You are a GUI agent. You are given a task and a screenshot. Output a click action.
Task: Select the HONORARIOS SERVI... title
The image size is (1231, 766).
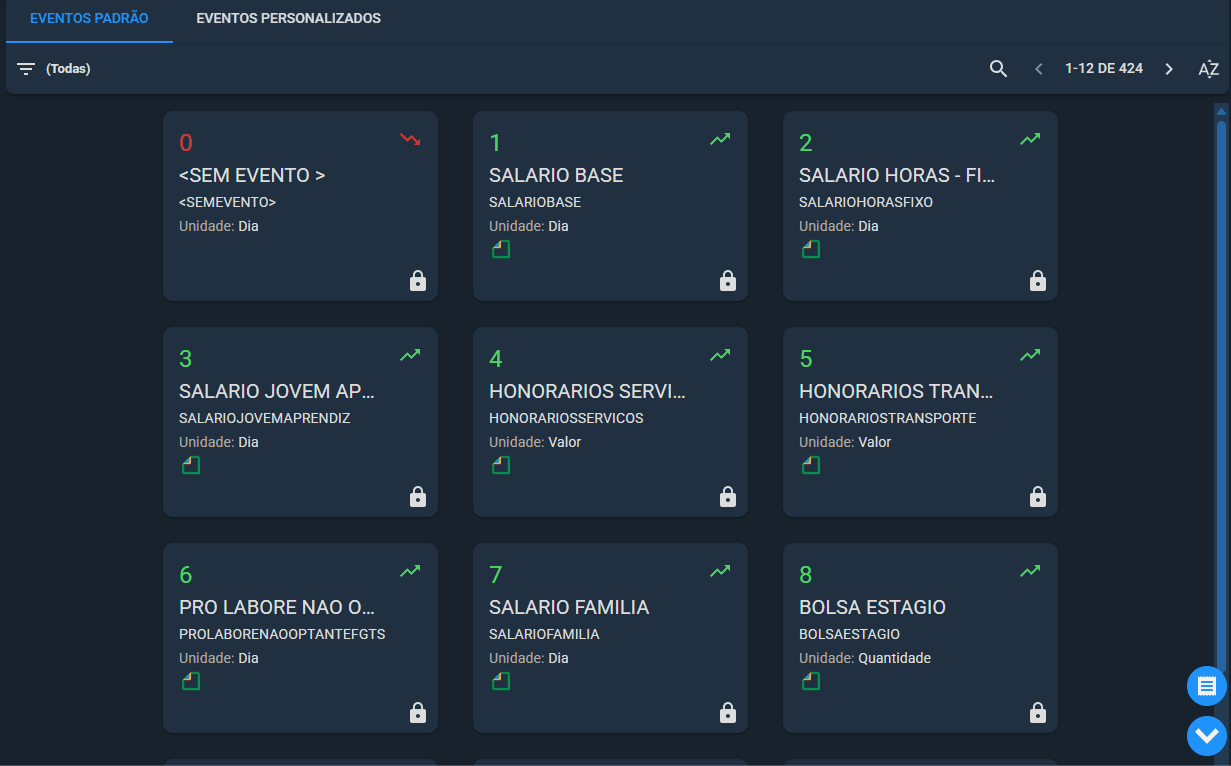pos(587,391)
